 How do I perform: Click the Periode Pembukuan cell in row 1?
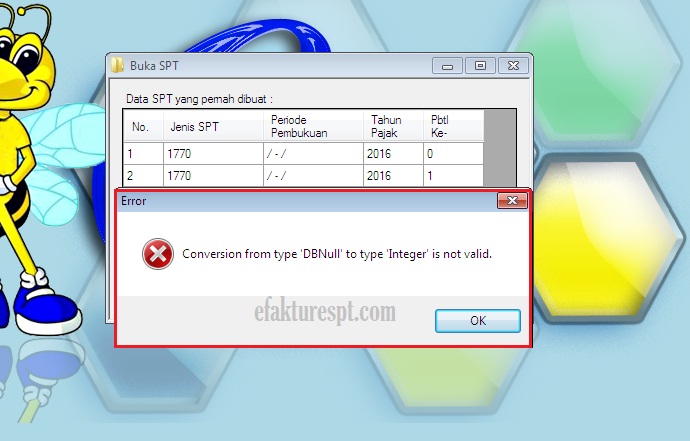tap(313, 154)
